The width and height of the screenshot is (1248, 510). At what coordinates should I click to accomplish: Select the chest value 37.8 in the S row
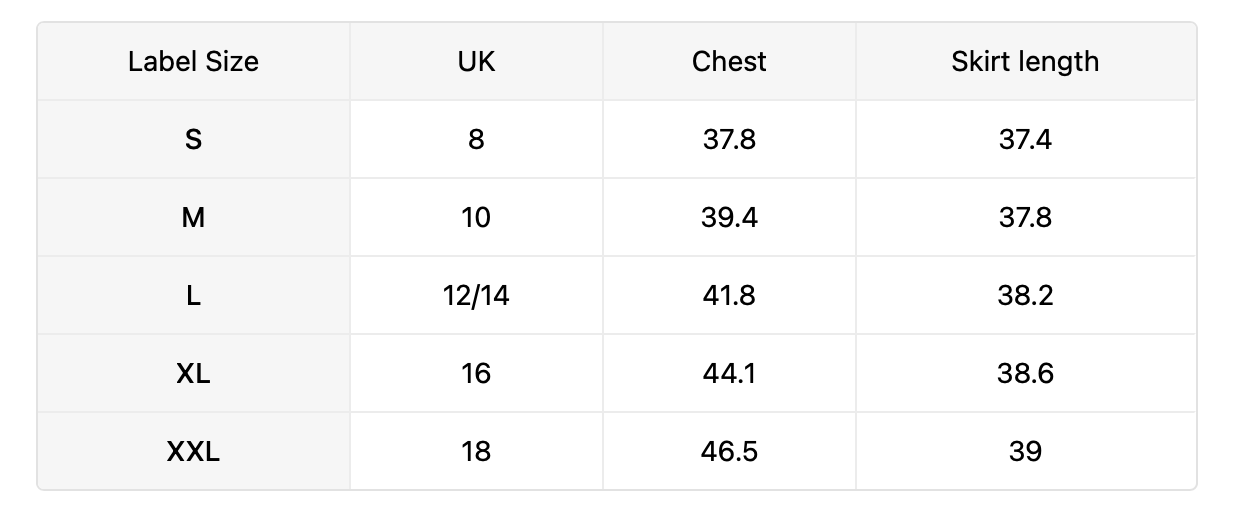(729, 139)
